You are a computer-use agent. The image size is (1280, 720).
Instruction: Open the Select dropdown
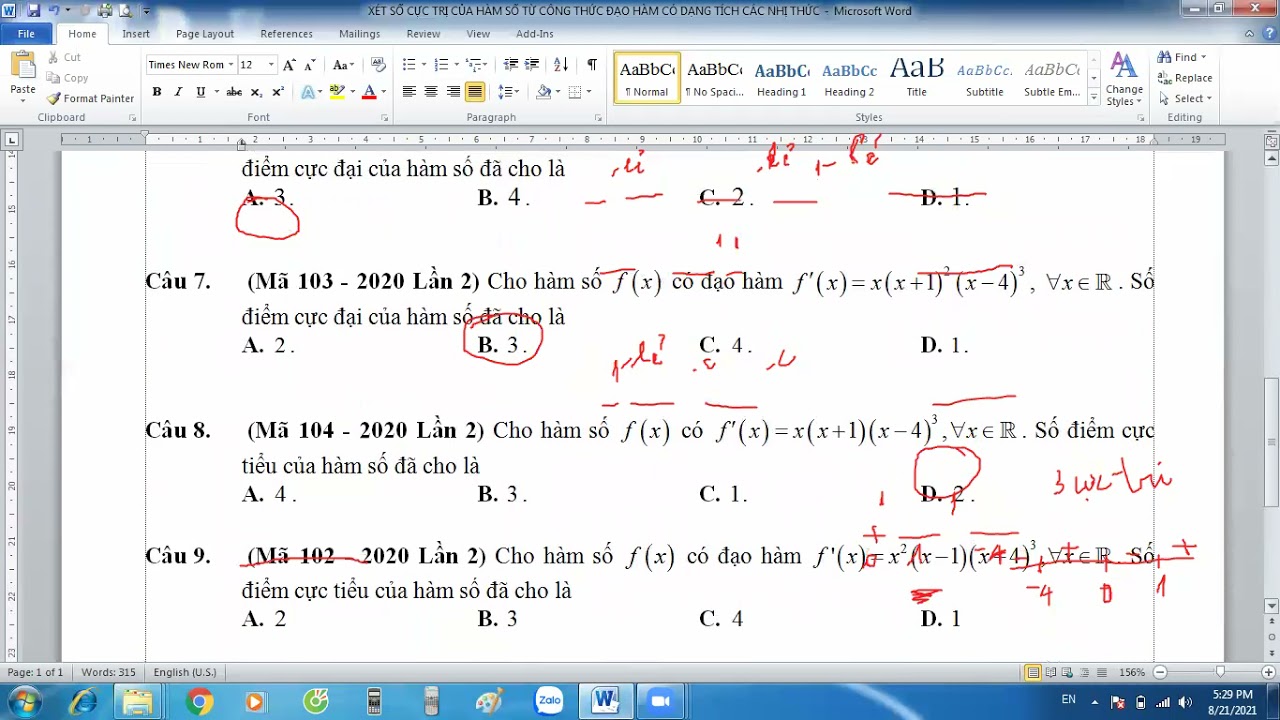(1185, 98)
